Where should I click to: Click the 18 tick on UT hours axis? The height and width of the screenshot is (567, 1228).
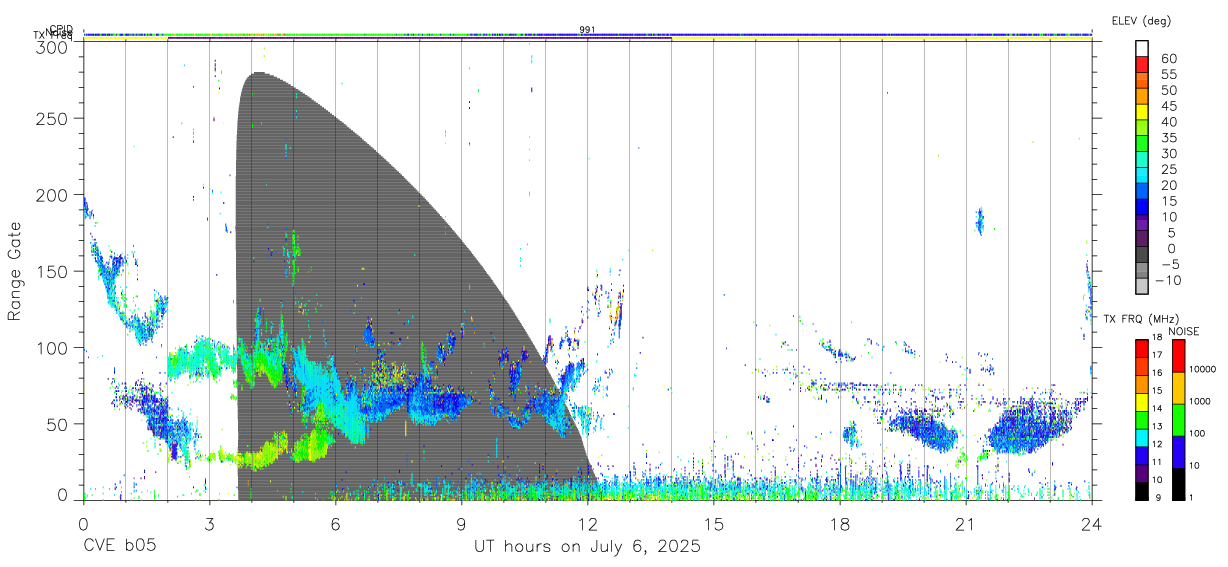[x=840, y=524]
